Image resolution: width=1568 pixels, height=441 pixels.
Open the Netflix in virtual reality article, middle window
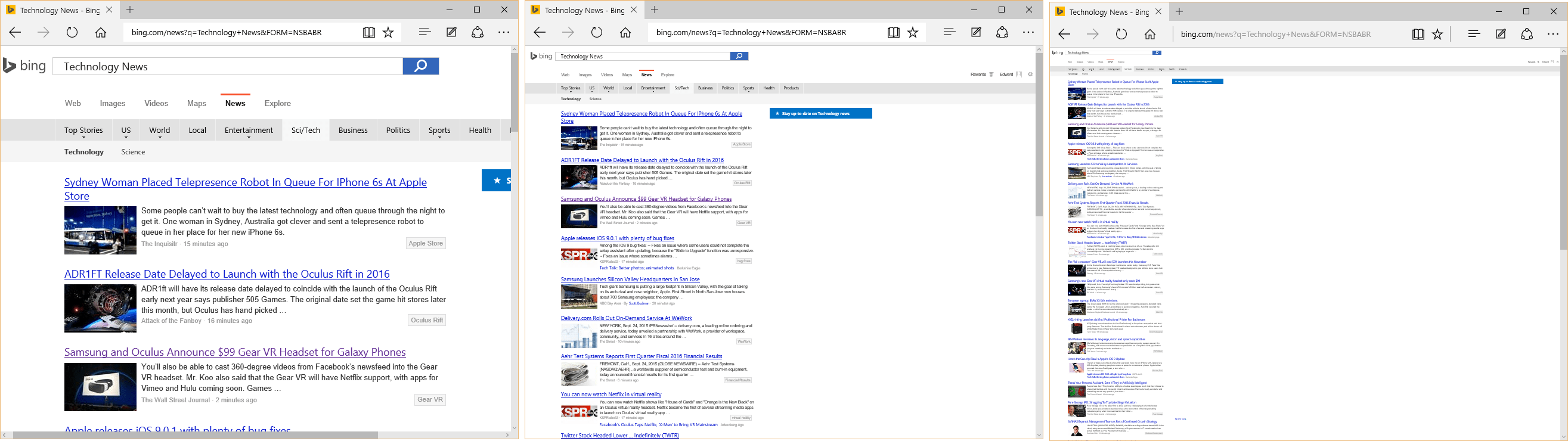click(x=611, y=394)
